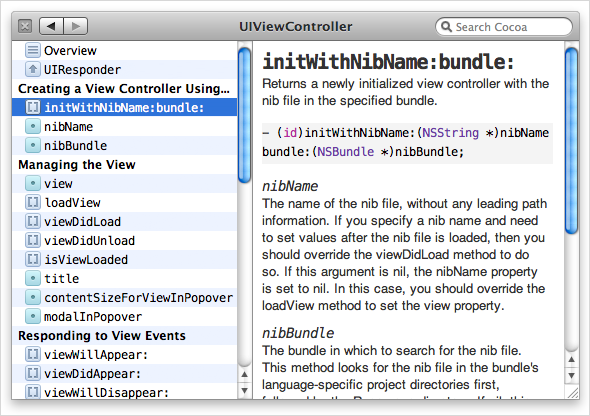Image resolution: width=590 pixels, height=416 pixels.
Task: Select viewDidLoad in the sidebar
Action: point(125,222)
